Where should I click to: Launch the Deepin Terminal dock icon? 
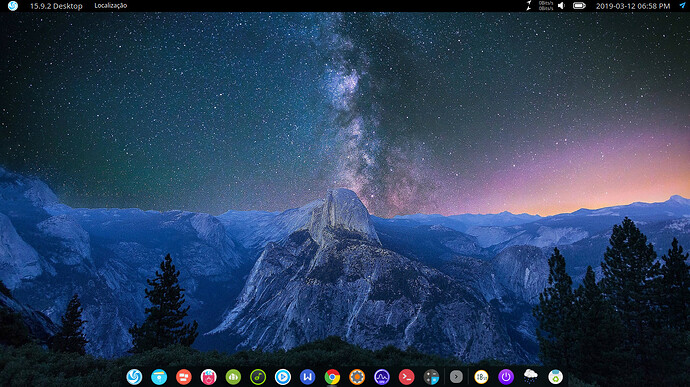(x=407, y=377)
